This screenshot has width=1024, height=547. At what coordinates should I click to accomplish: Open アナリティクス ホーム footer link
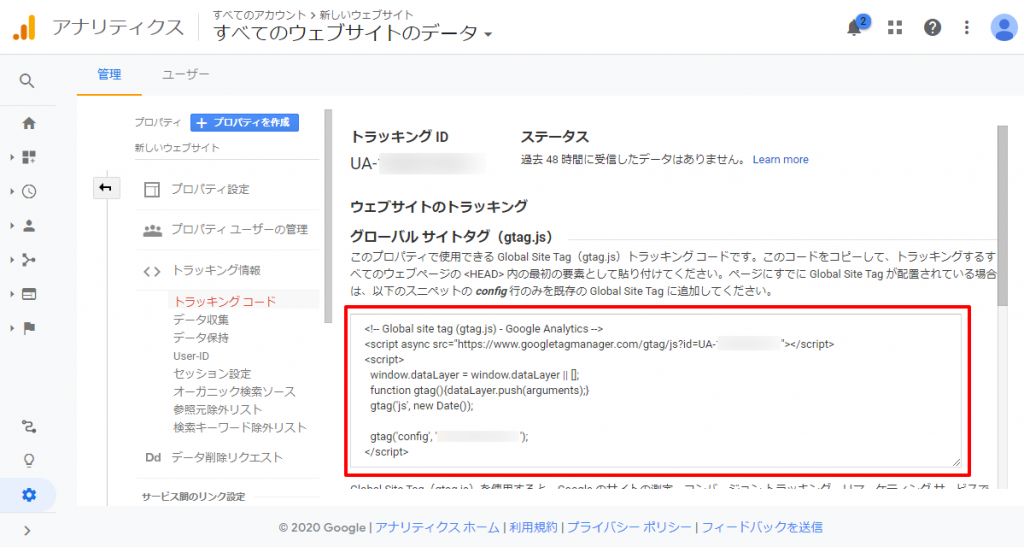pyautogui.click(x=437, y=527)
